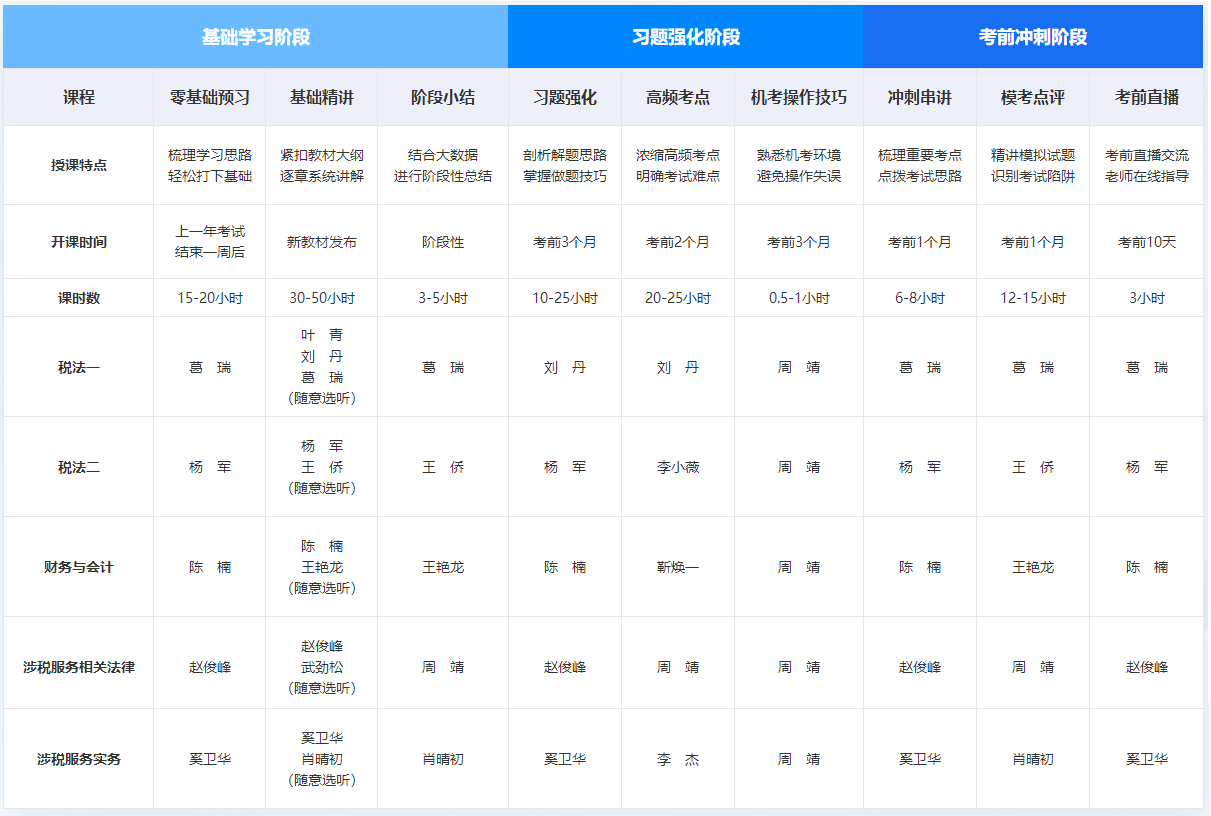The height and width of the screenshot is (816, 1211).
Task: Click the 机考操作技巧 column header
Action: 799,97
